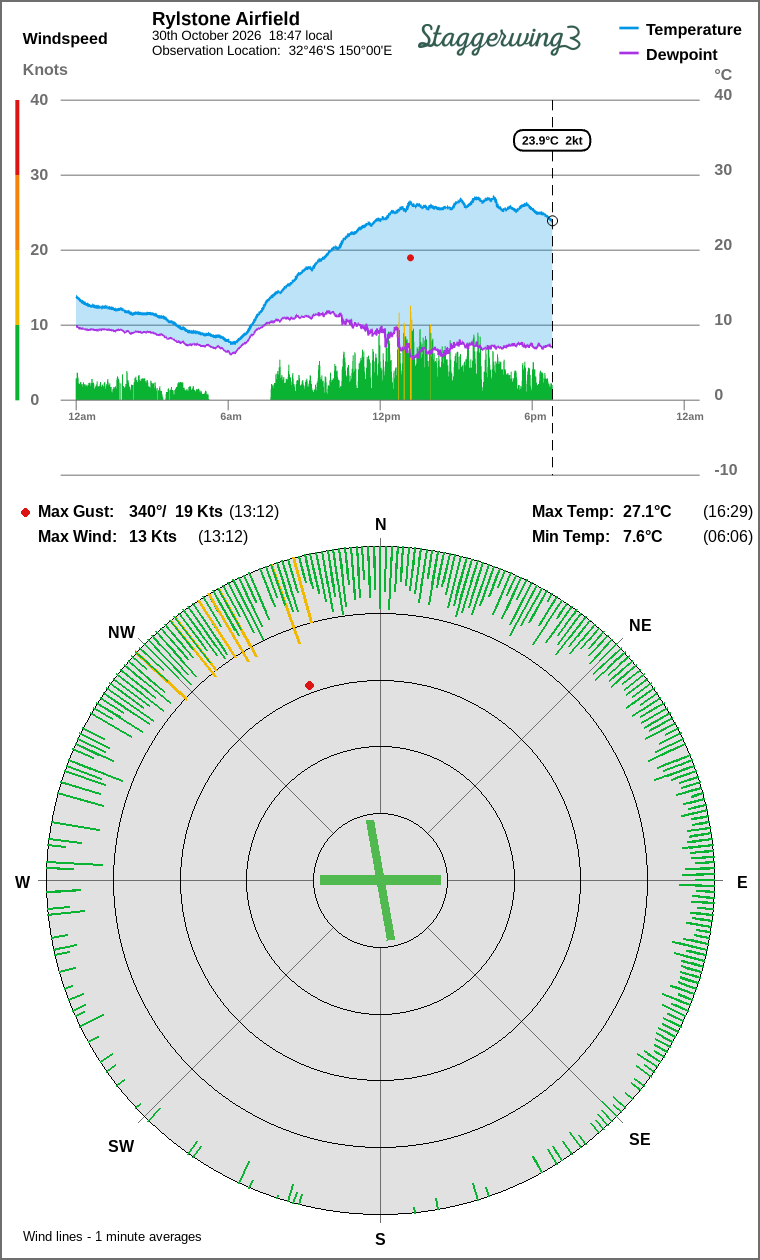Click the (06:06) min temp time
760x1260 pixels.
tap(728, 537)
